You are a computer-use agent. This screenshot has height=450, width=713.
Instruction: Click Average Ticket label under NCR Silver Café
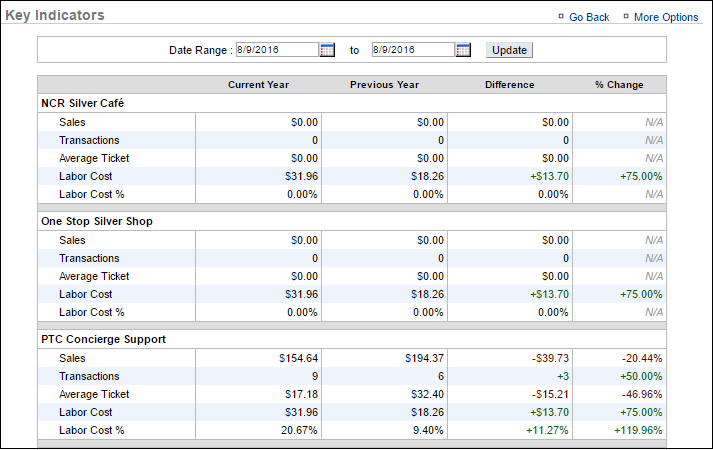94,158
